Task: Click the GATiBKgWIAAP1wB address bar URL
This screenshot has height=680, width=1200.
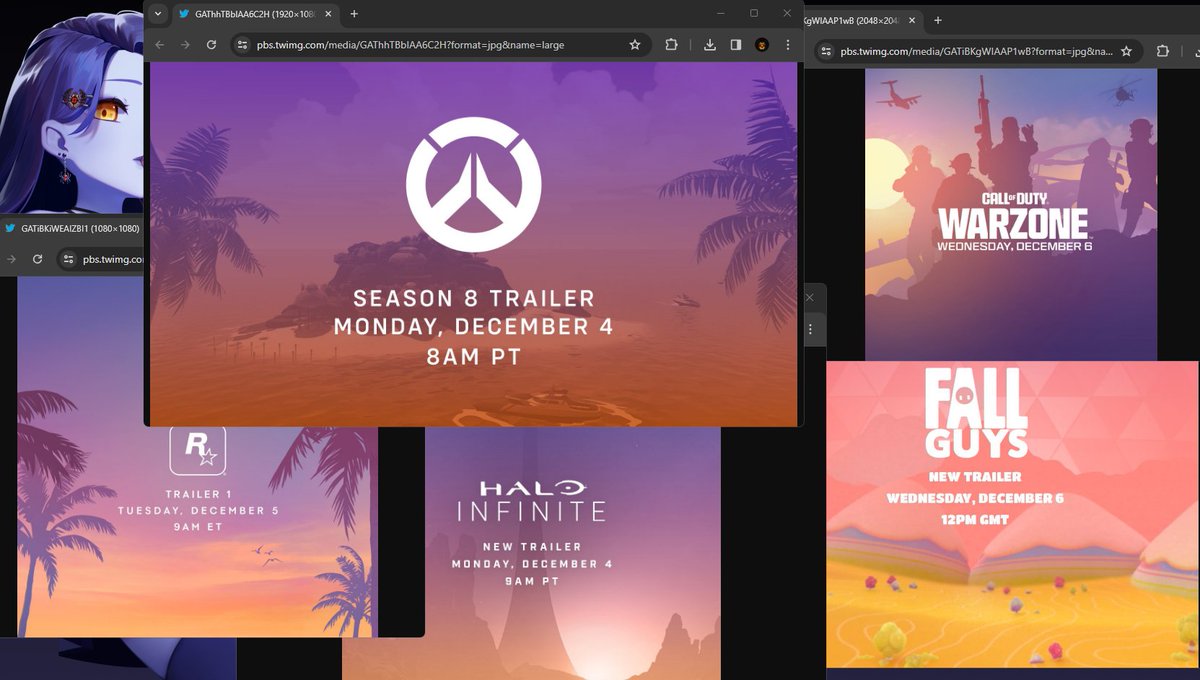Action: [976, 51]
